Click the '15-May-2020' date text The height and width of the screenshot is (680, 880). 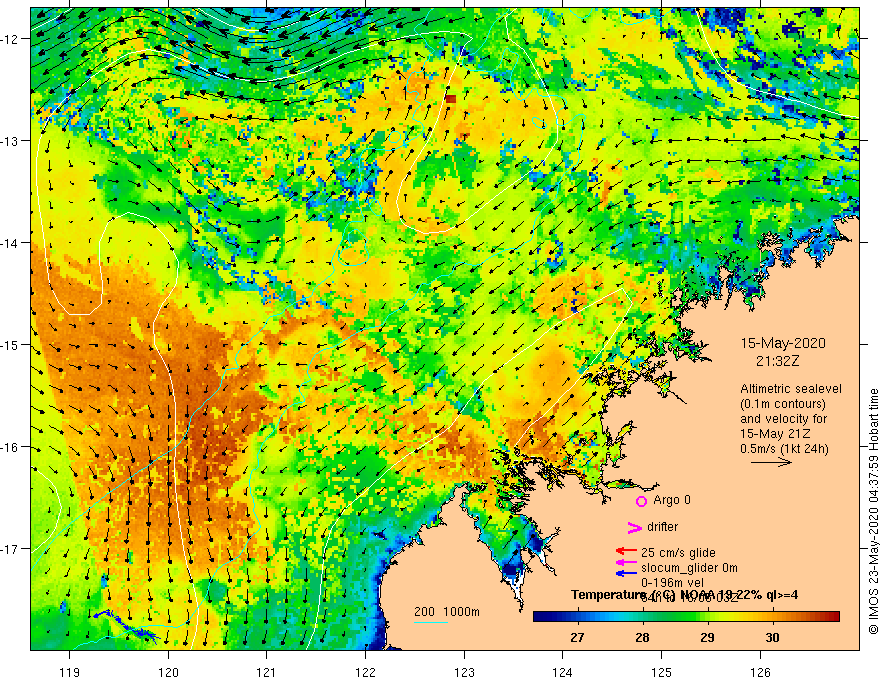(x=783, y=343)
